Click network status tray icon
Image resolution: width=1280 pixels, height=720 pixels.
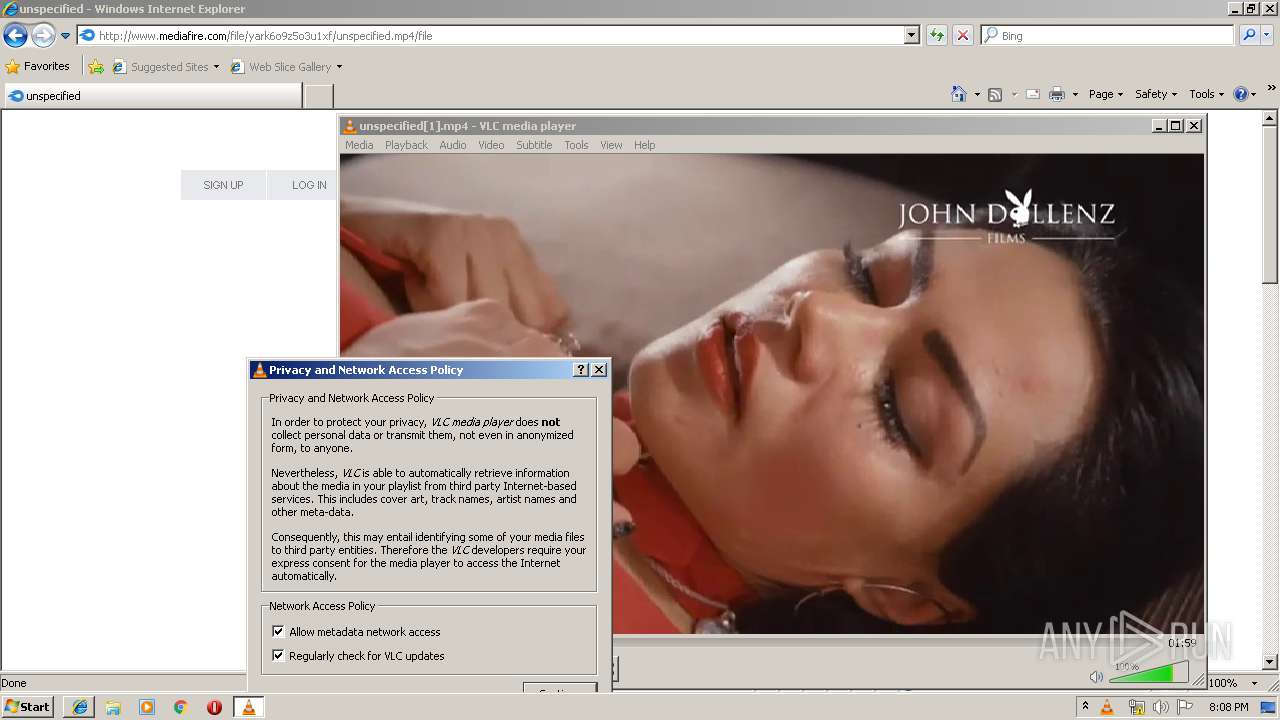point(1136,707)
